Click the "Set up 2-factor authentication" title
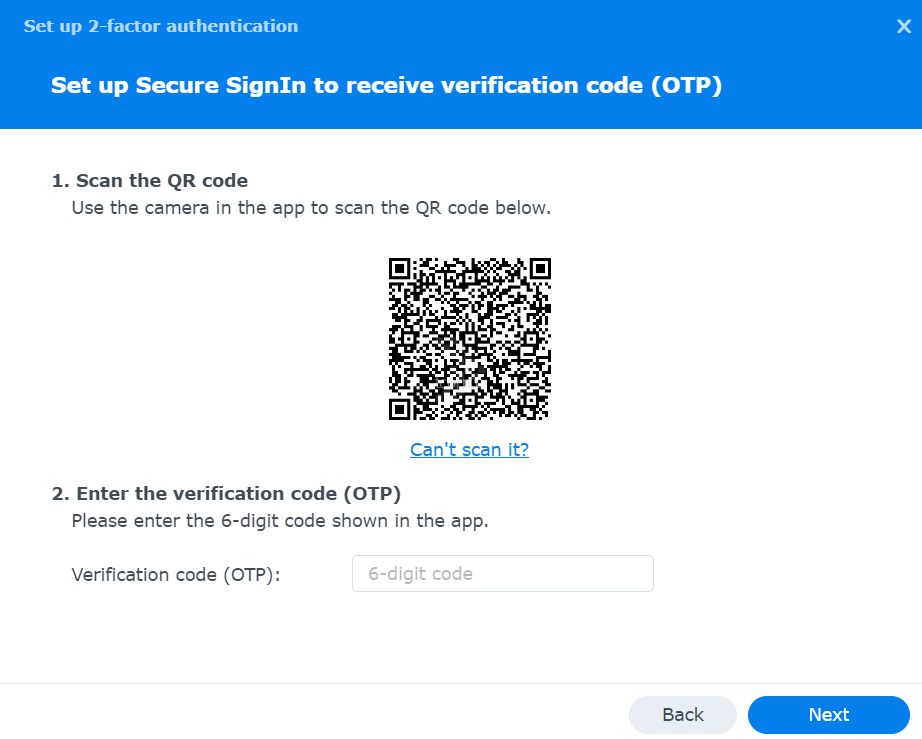This screenshot has width=922, height=739. pos(161,26)
